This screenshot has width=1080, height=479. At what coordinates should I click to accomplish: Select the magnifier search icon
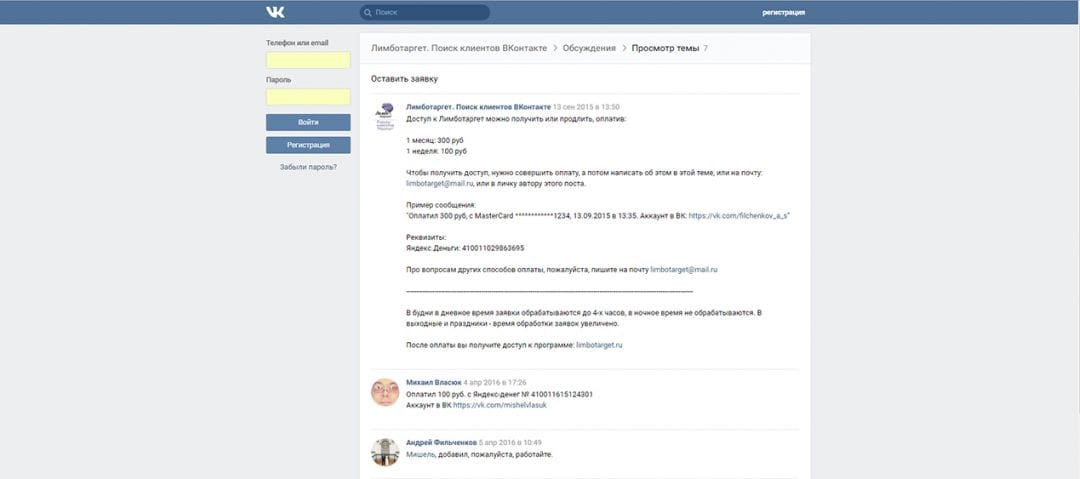[x=368, y=12]
